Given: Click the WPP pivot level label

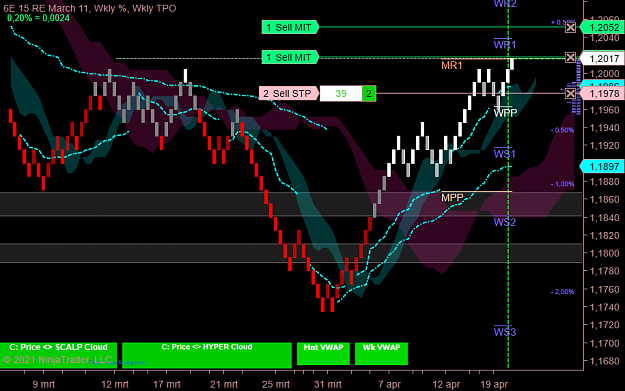Looking at the screenshot, I should click(505, 113).
